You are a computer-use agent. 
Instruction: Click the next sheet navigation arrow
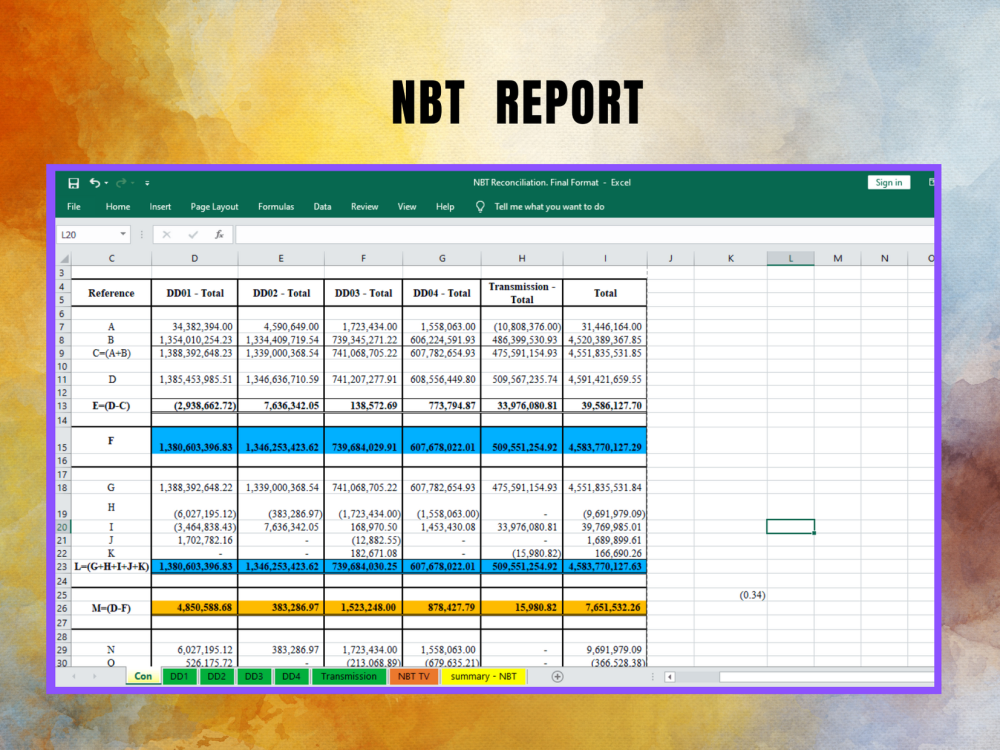click(x=94, y=676)
